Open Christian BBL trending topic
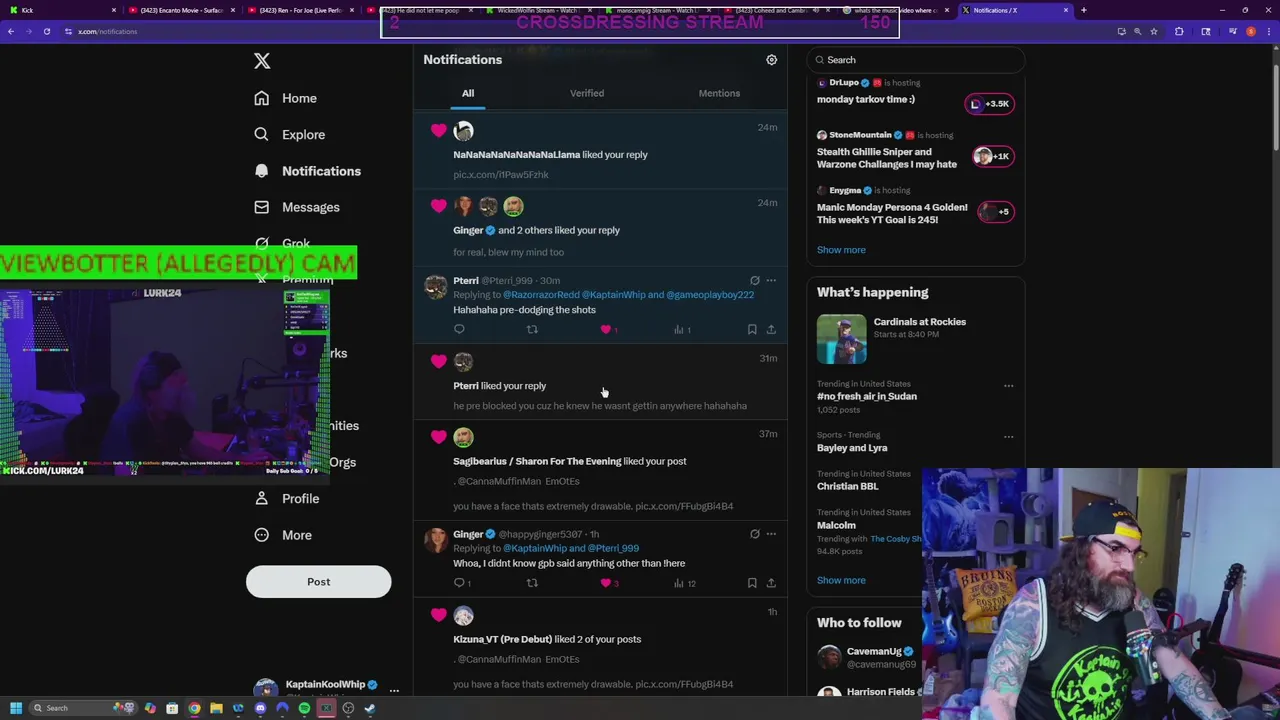 pos(848,486)
